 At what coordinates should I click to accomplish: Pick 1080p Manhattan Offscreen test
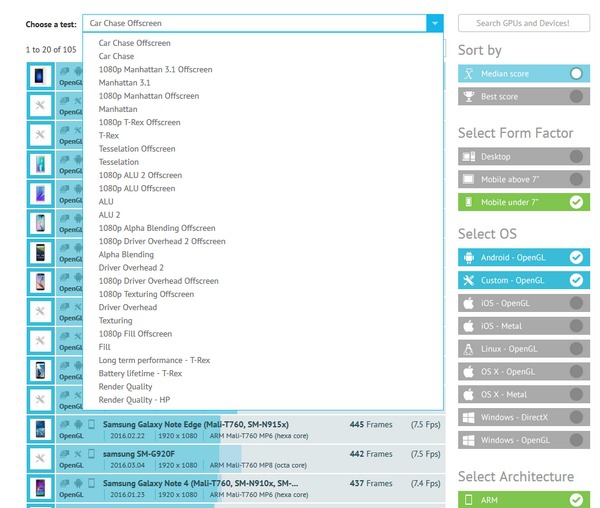coord(149,96)
